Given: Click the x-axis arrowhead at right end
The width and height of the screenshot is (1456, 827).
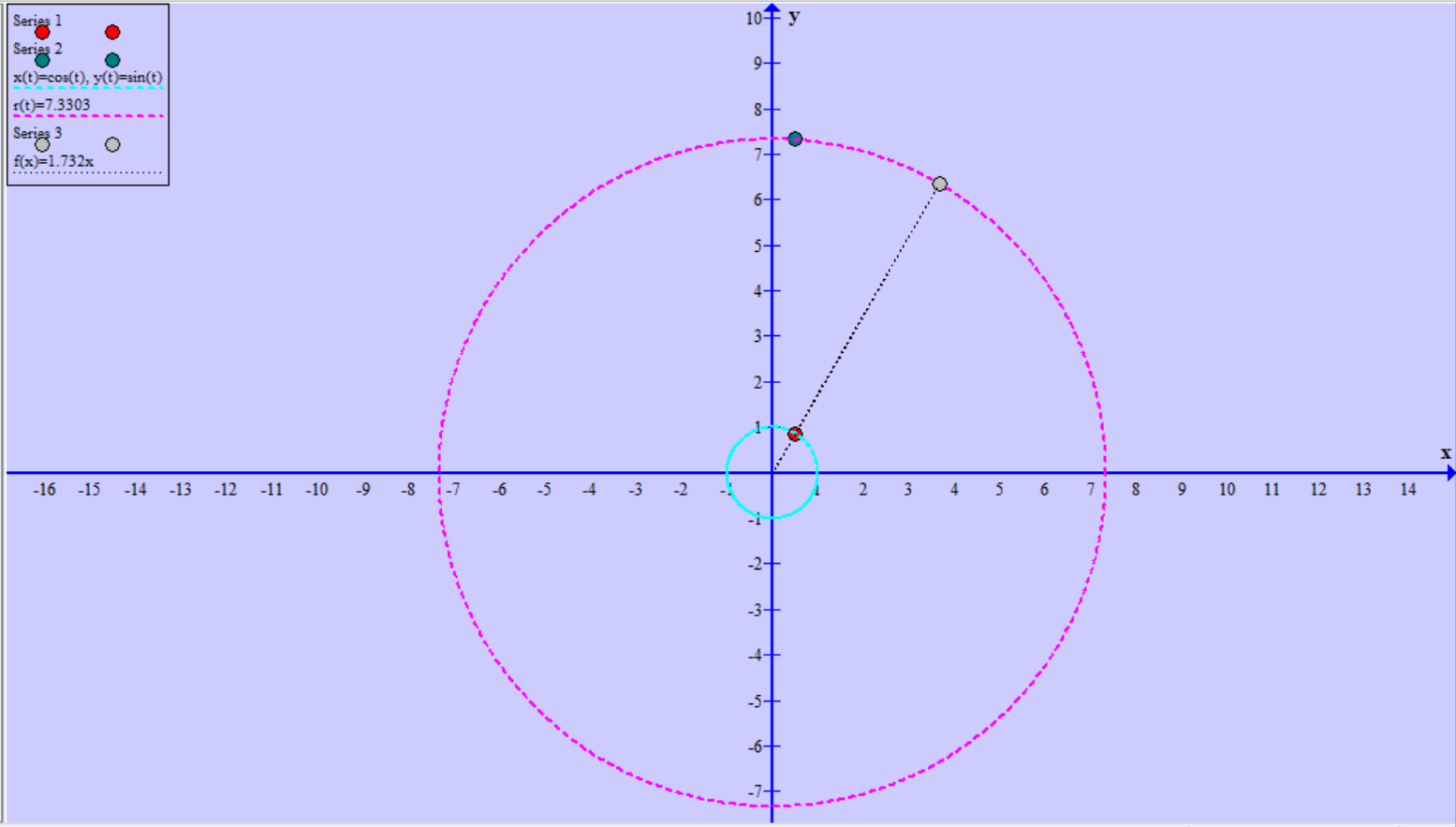Looking at the screenshot, I should click(1450, 473).
